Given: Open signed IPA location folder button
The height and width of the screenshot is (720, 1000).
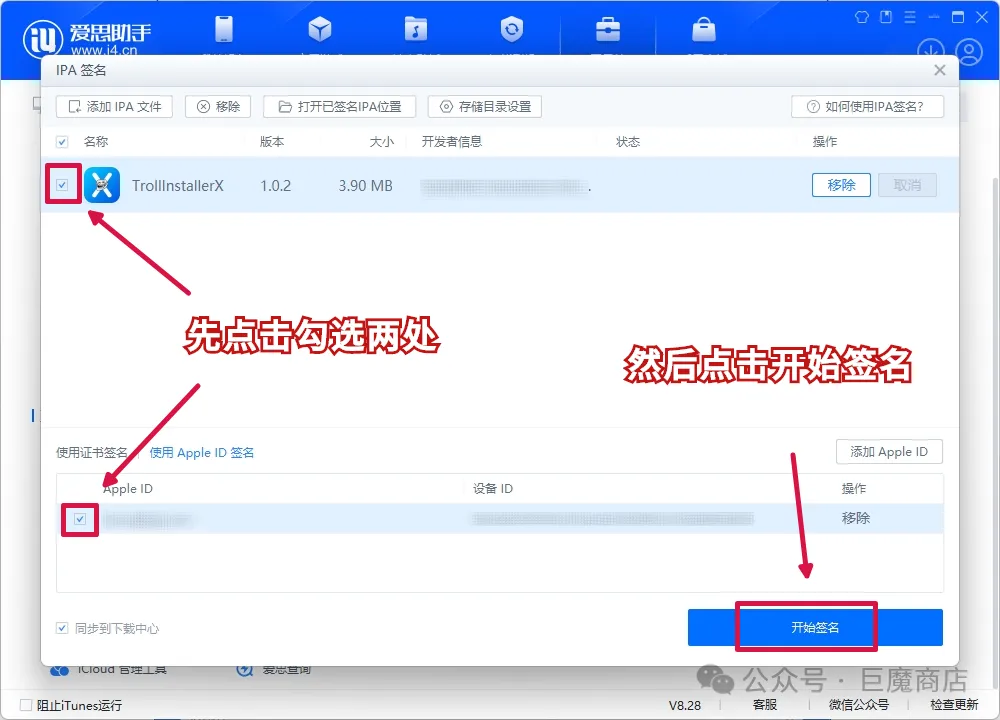Looking at the screenshot, I should 339,107.
